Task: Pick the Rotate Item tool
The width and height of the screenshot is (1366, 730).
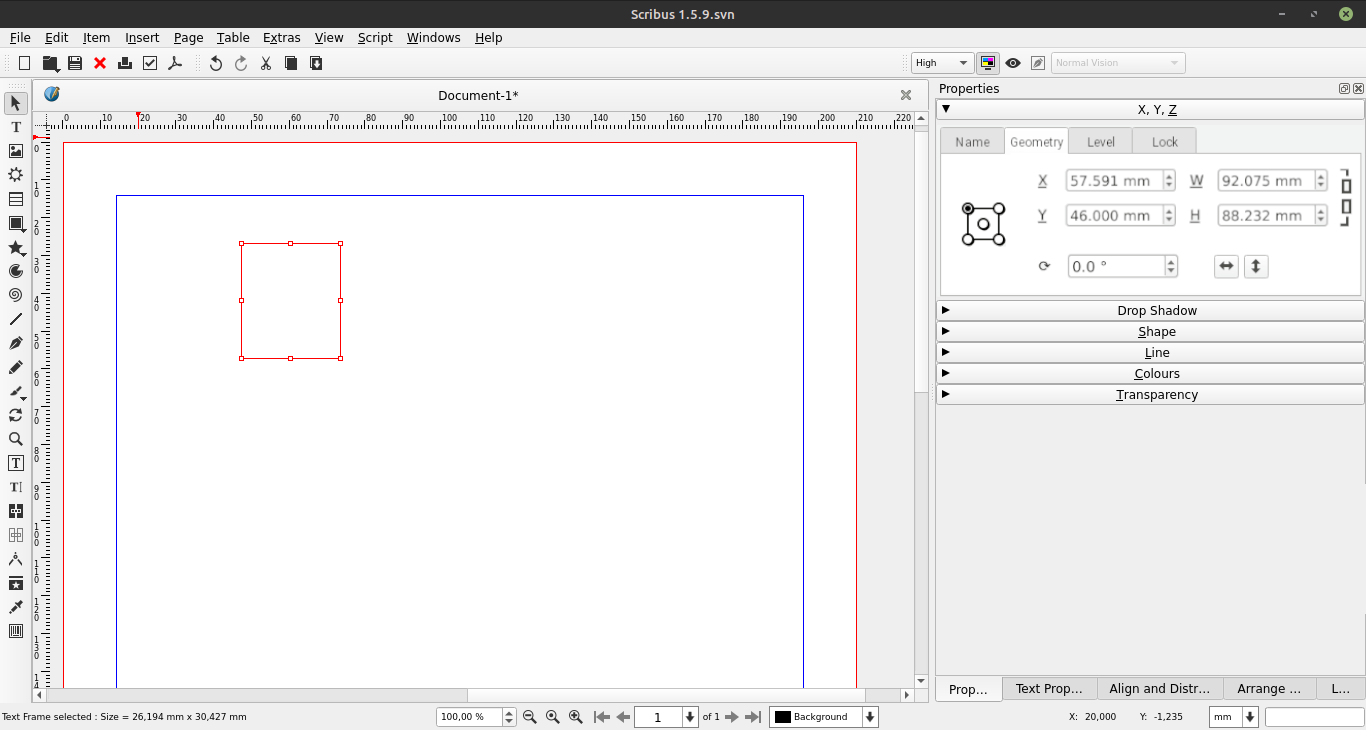Action: point(16,415)
